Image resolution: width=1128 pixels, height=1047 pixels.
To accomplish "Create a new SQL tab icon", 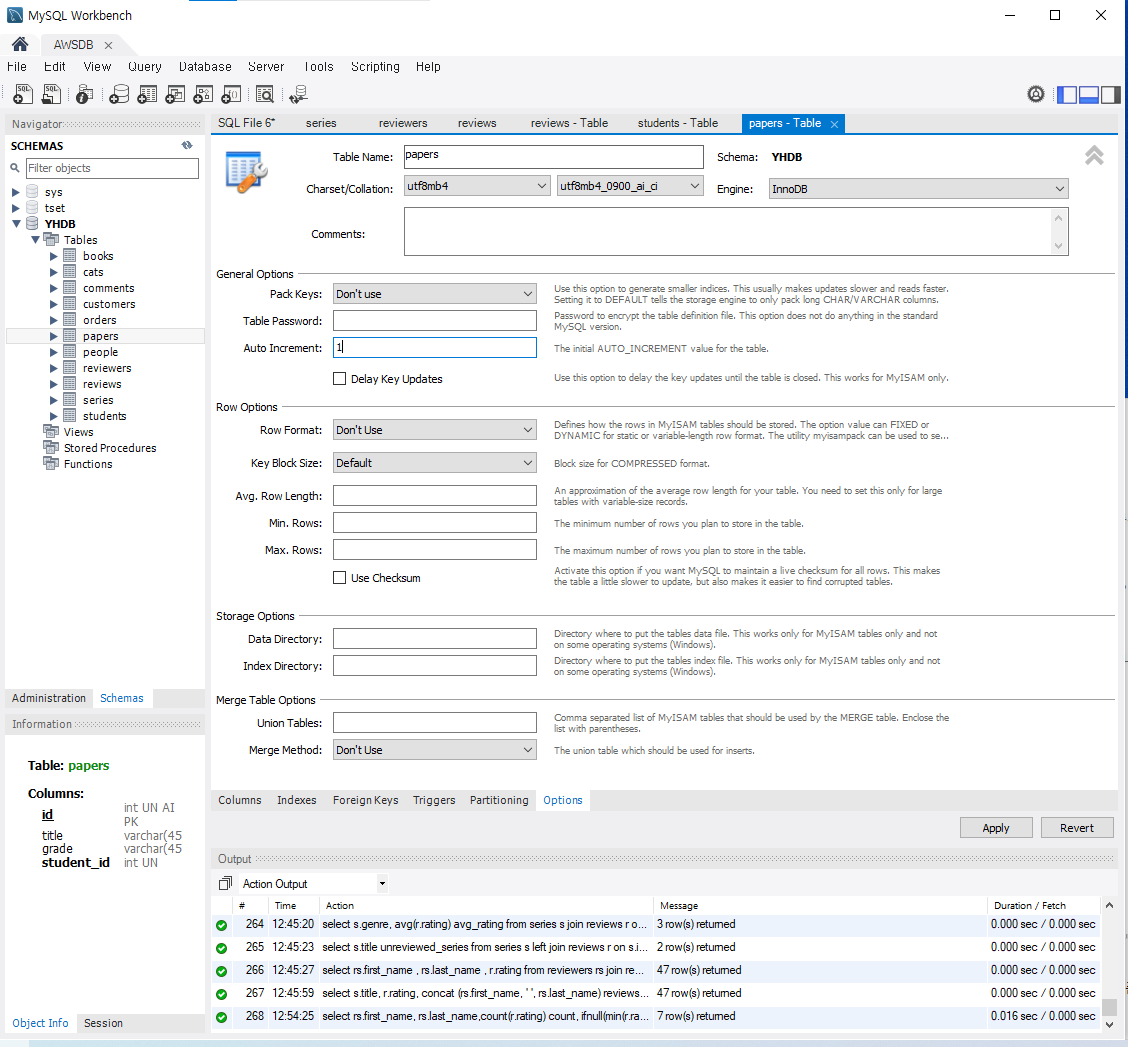I will 23,94.
